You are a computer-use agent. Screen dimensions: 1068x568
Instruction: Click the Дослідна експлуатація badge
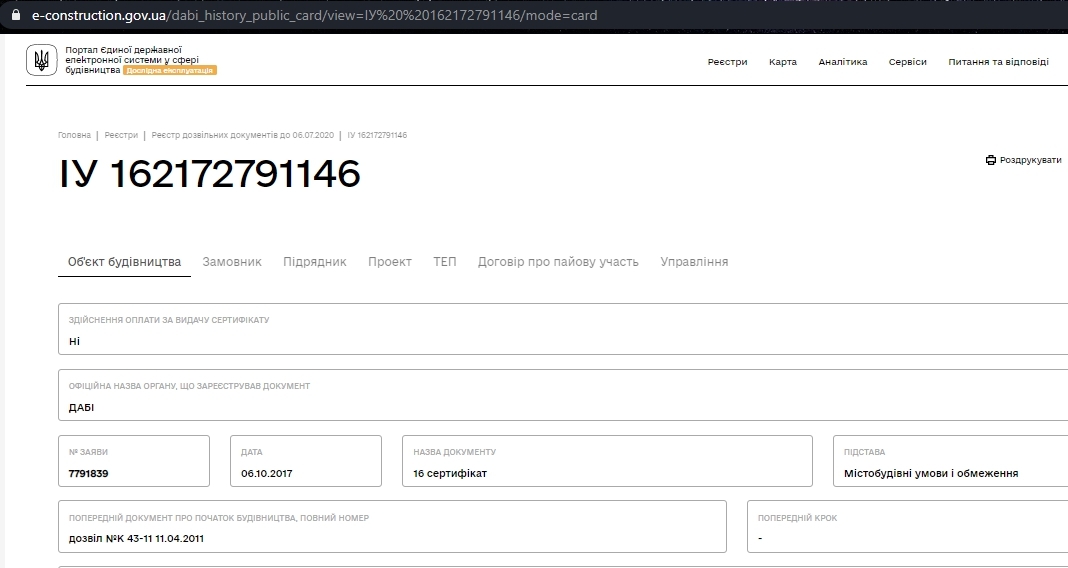click(170, 70)
